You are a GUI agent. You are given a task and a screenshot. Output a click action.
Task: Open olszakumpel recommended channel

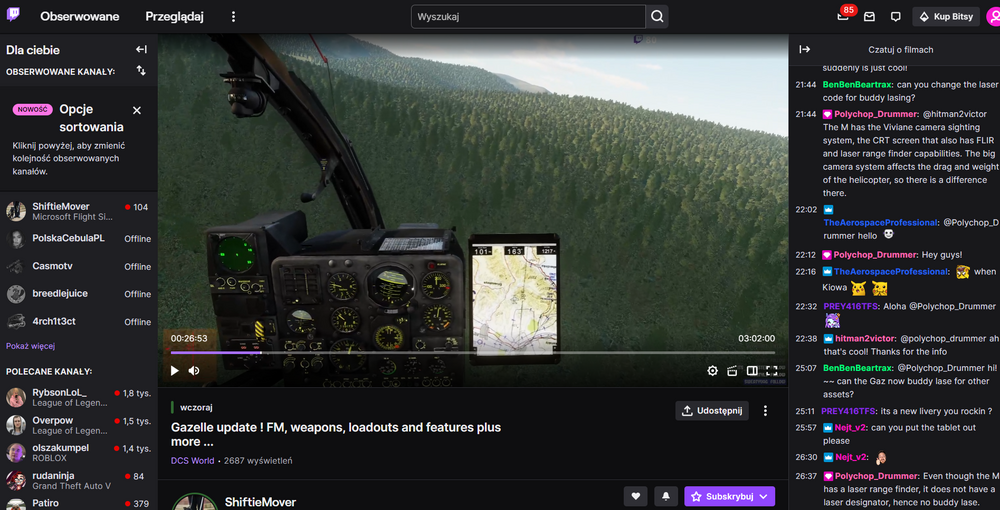(78, 453)
